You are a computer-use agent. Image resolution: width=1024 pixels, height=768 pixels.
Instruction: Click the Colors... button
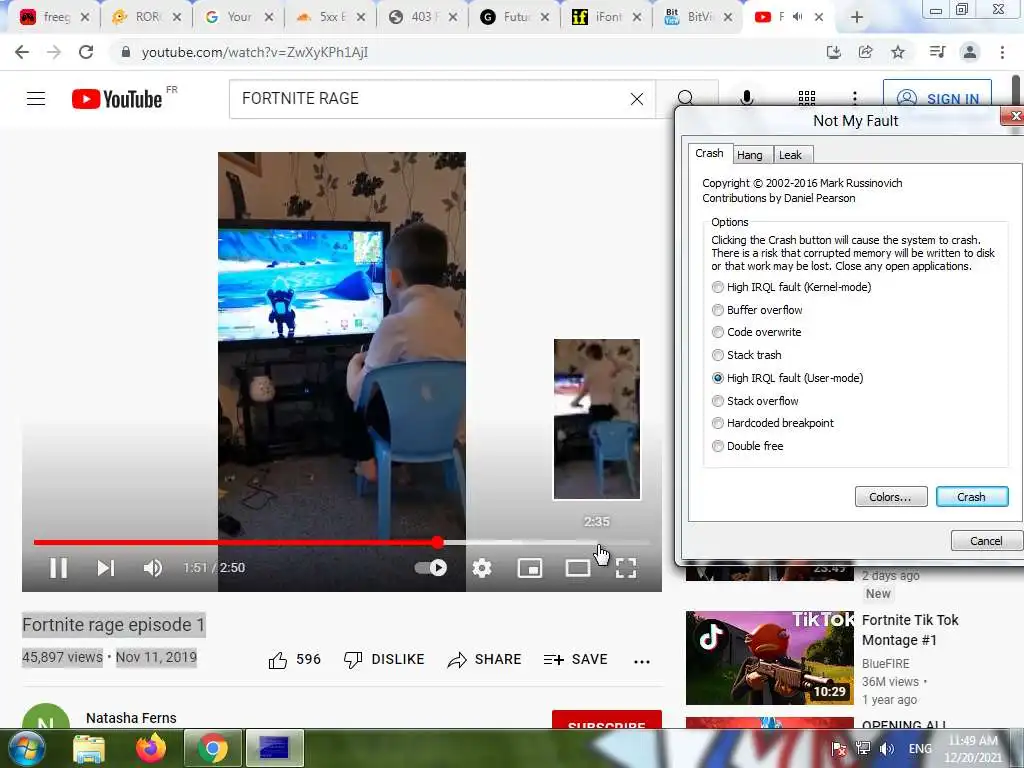[x=891, y=497]
